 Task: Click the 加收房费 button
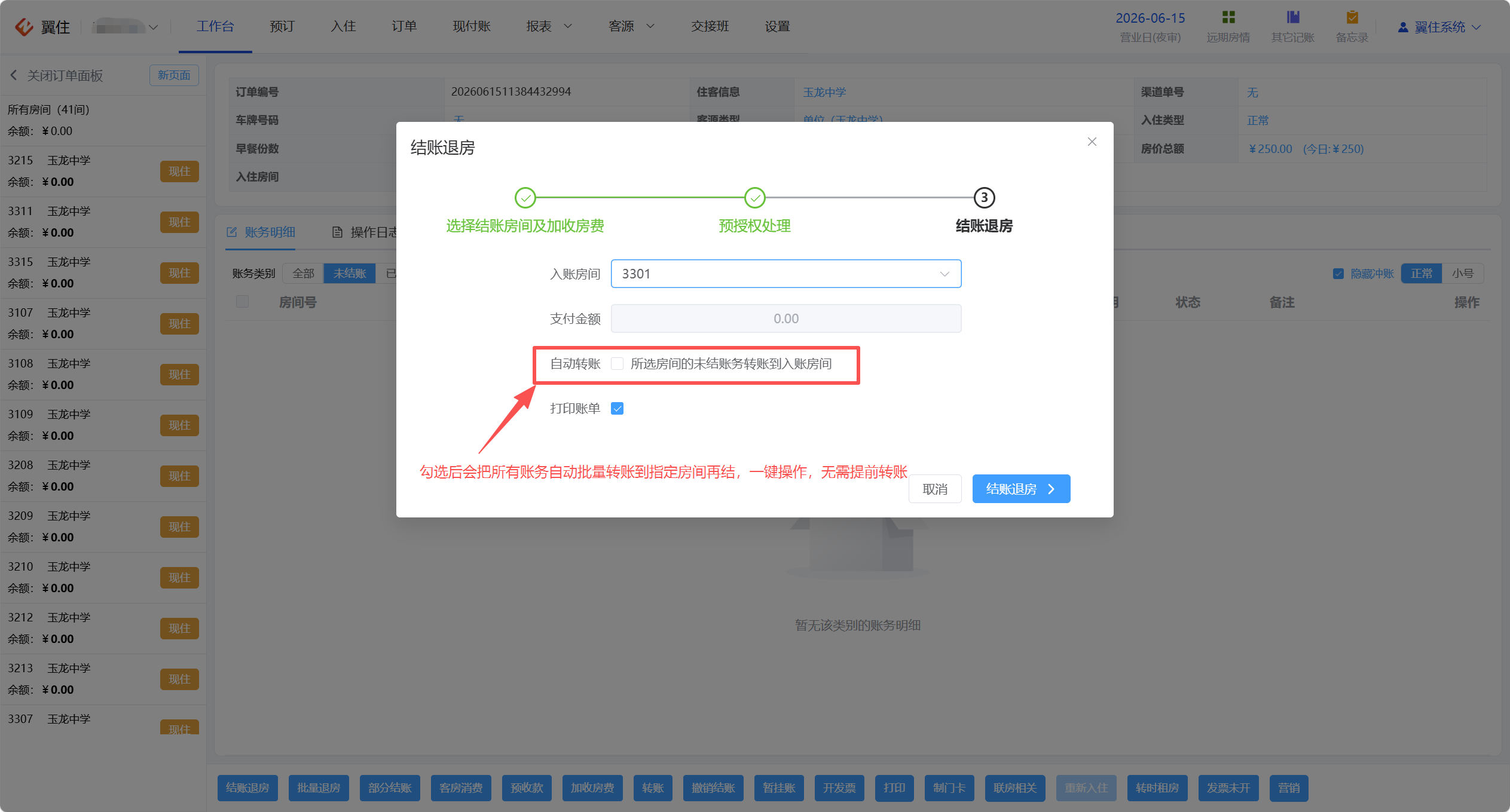click(592, 788)
